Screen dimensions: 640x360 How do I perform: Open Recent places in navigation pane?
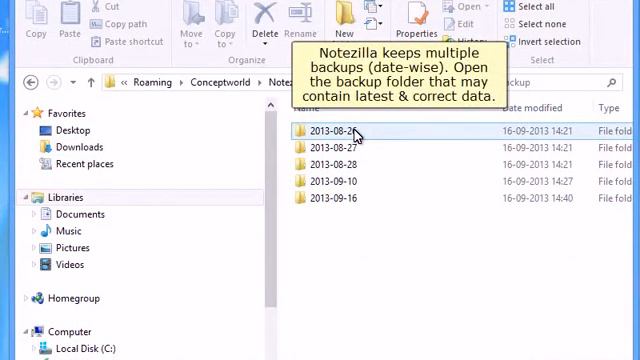pyautogui.click(x=84, y=164)
